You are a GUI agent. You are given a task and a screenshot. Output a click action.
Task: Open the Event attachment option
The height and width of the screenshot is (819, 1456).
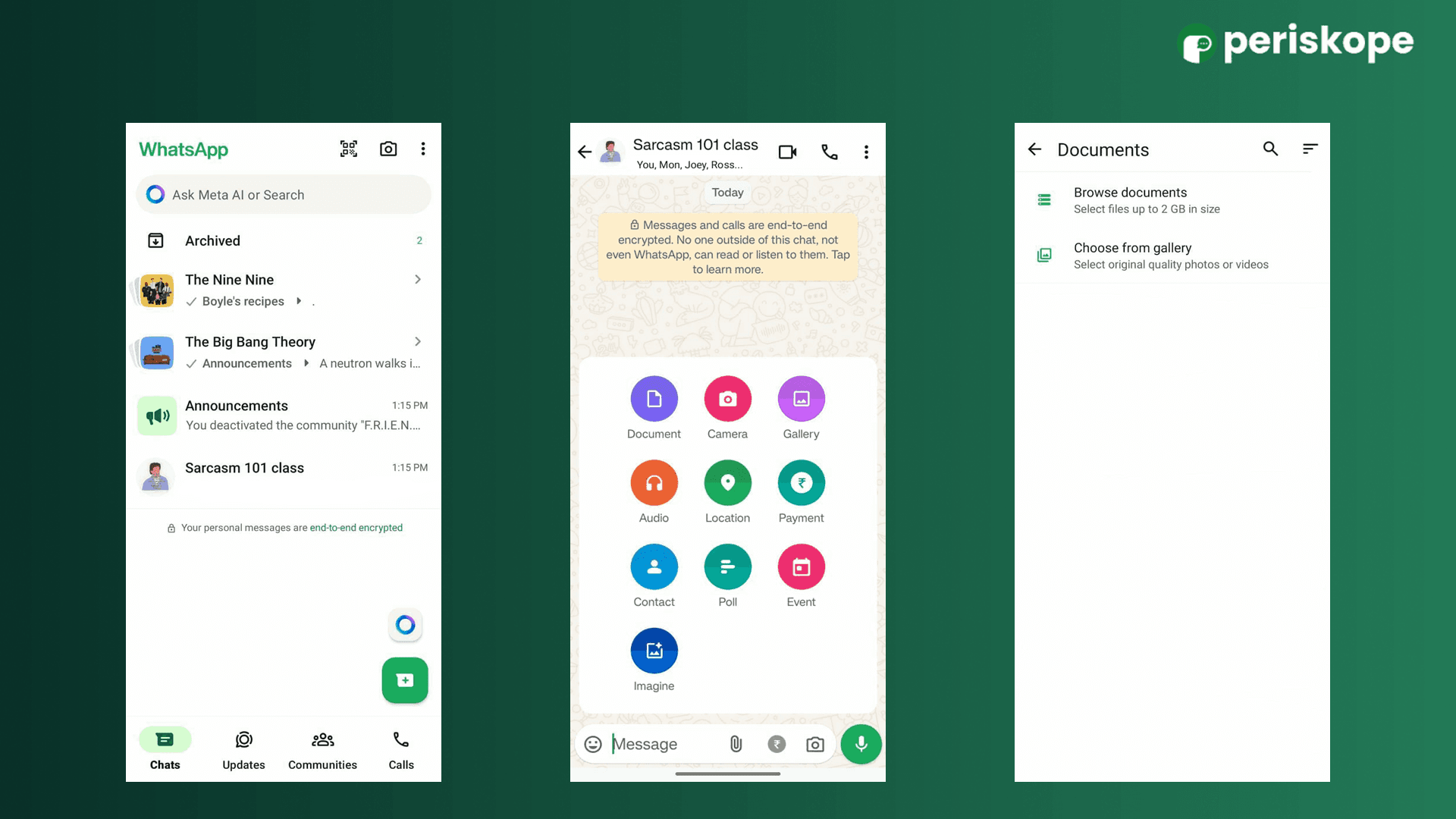point(801,567)
